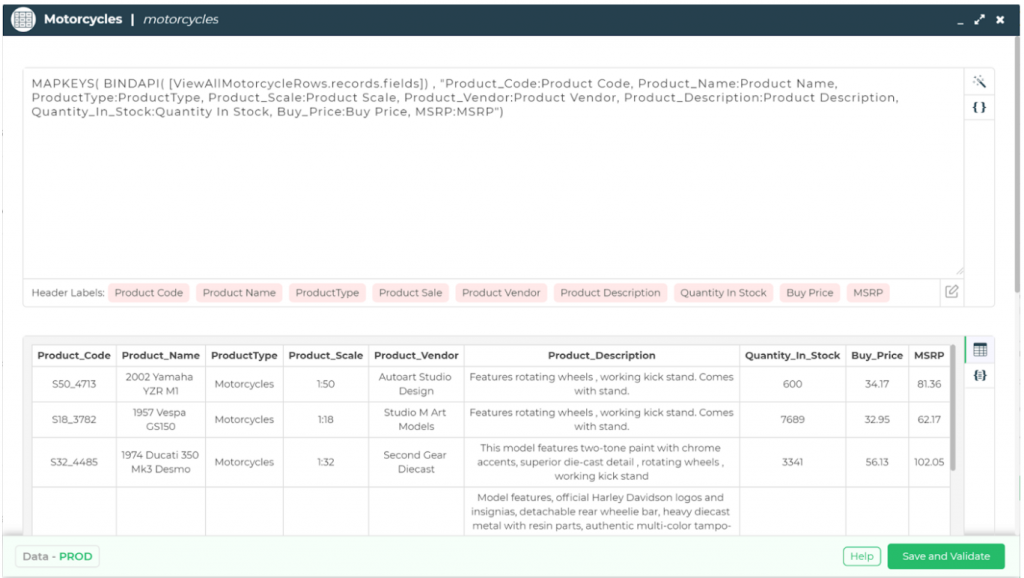Viewport: 1024px width, 578px height.
Task: Open the JSON results view icon
Action: [x=981, y=377]
